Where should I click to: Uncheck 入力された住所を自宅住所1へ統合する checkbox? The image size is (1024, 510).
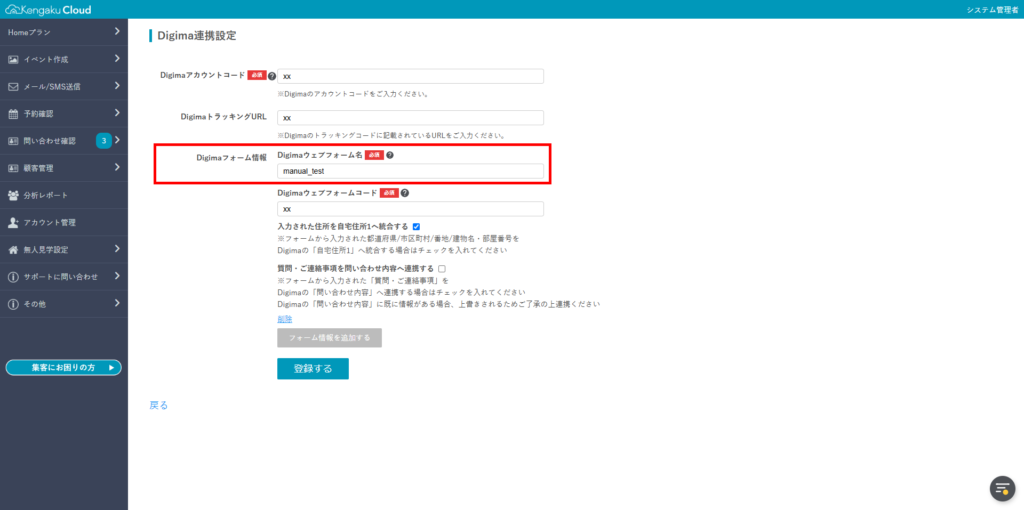[416, 227]
